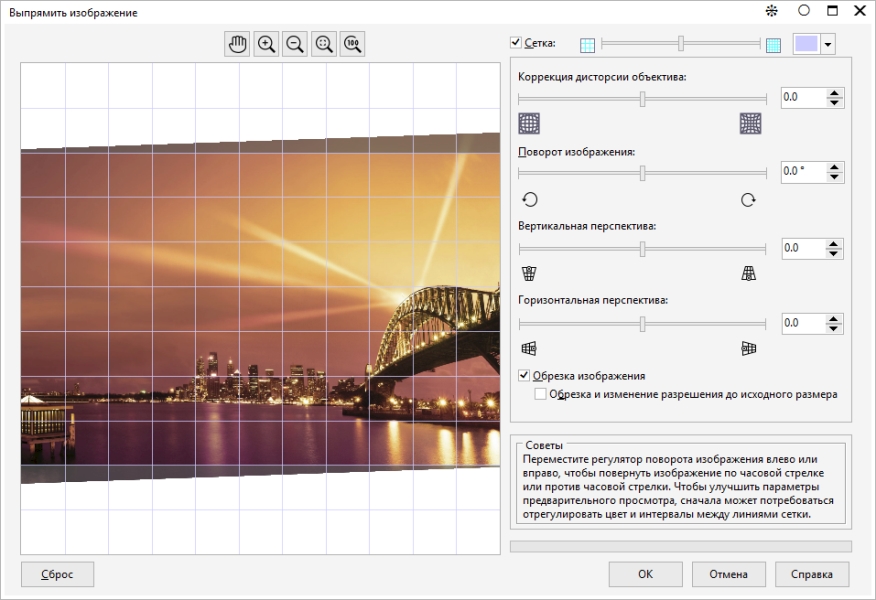The image size is (876, 600).
Task: Decrease the vertical perspective value
Action: pos(836,253)
